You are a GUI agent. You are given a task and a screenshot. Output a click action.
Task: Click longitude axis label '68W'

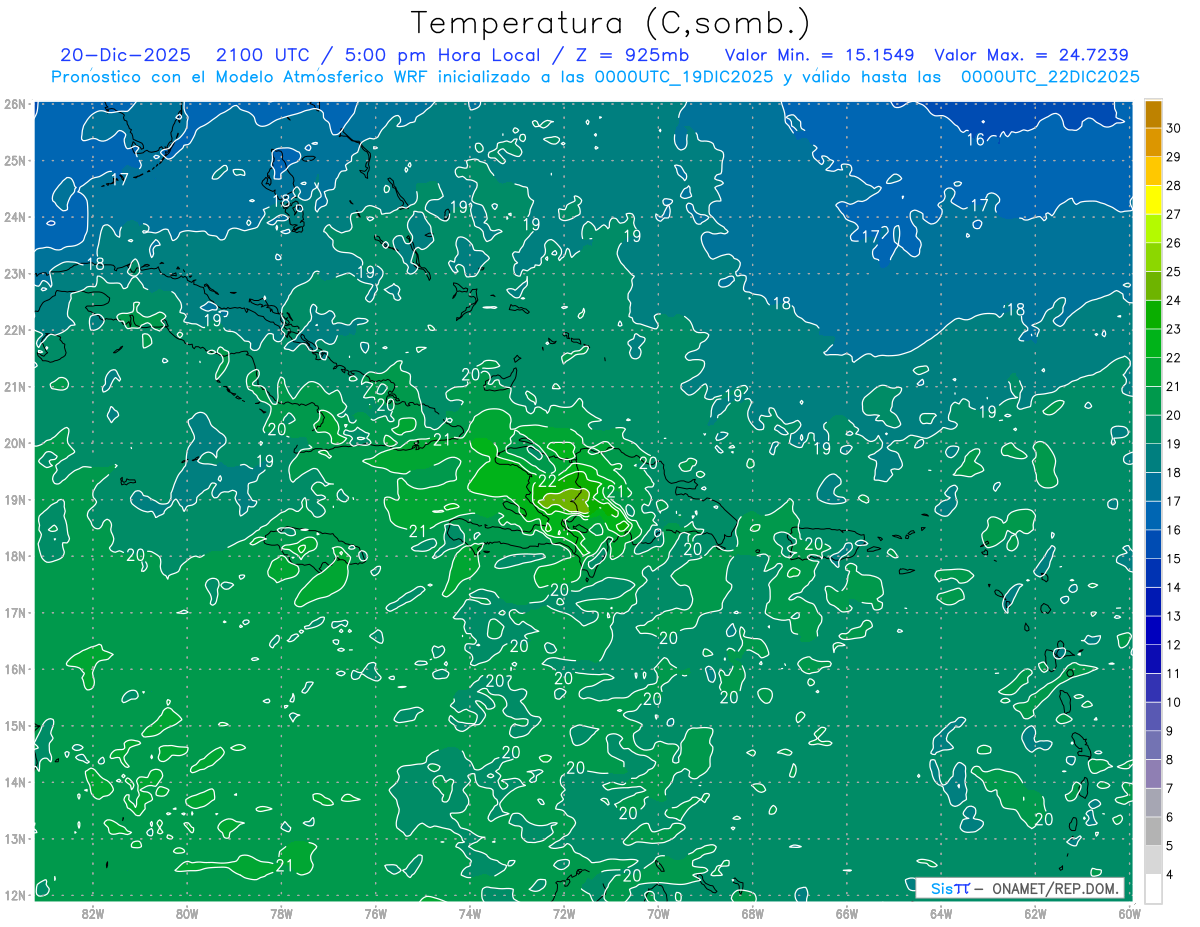[x=753, y=914]
